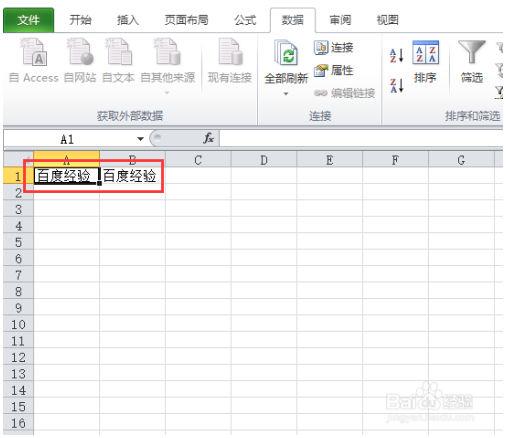Sort descending with Z-to-A icon
The height and width of the screenshot is (438, 506).
point(396,85)
